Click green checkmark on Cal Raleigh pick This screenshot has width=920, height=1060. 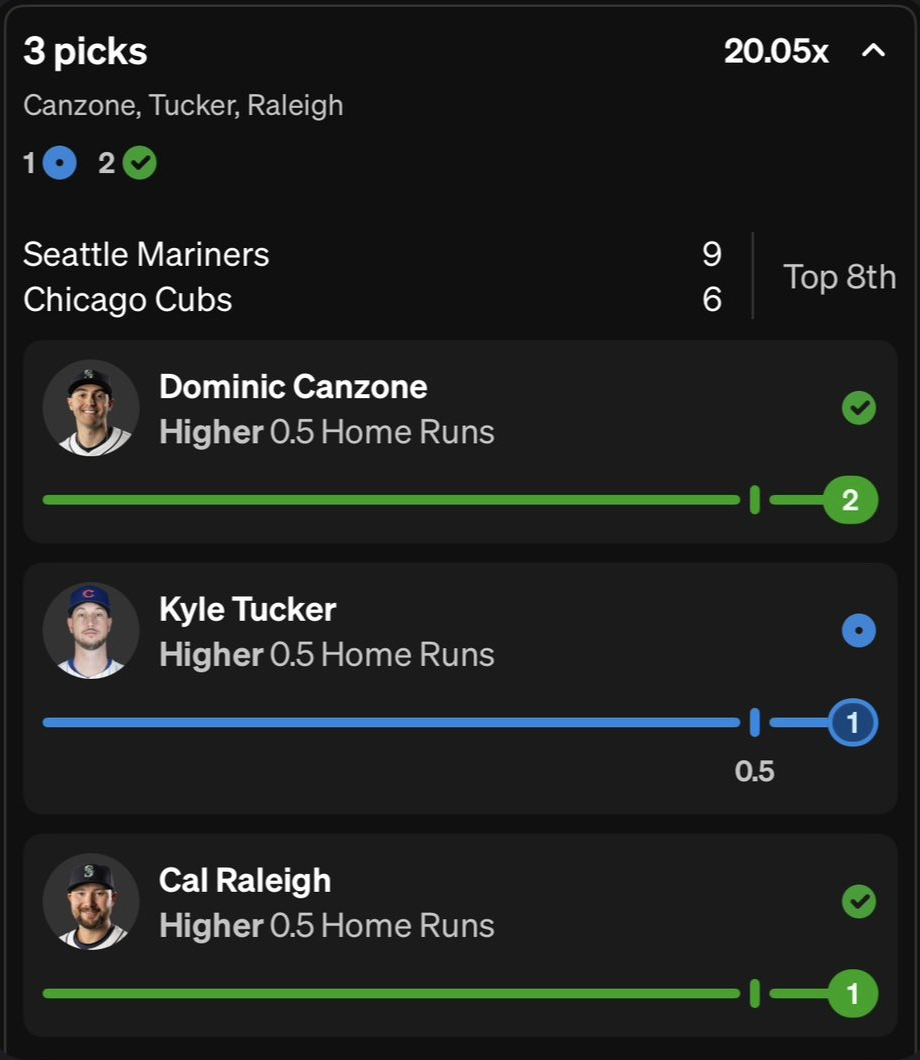[x=859, y=902]
